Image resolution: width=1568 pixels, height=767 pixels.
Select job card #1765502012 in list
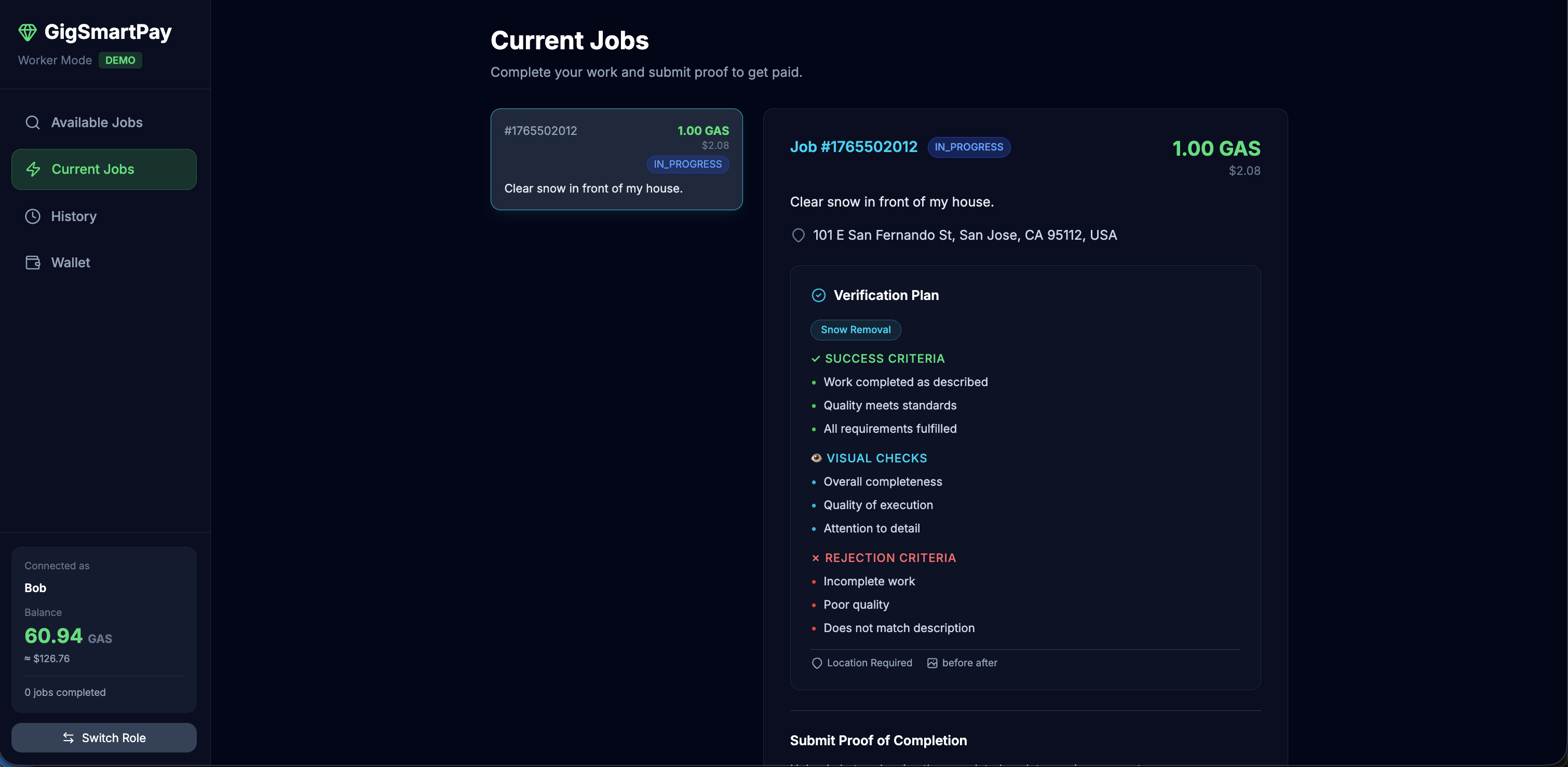[616, 159]
